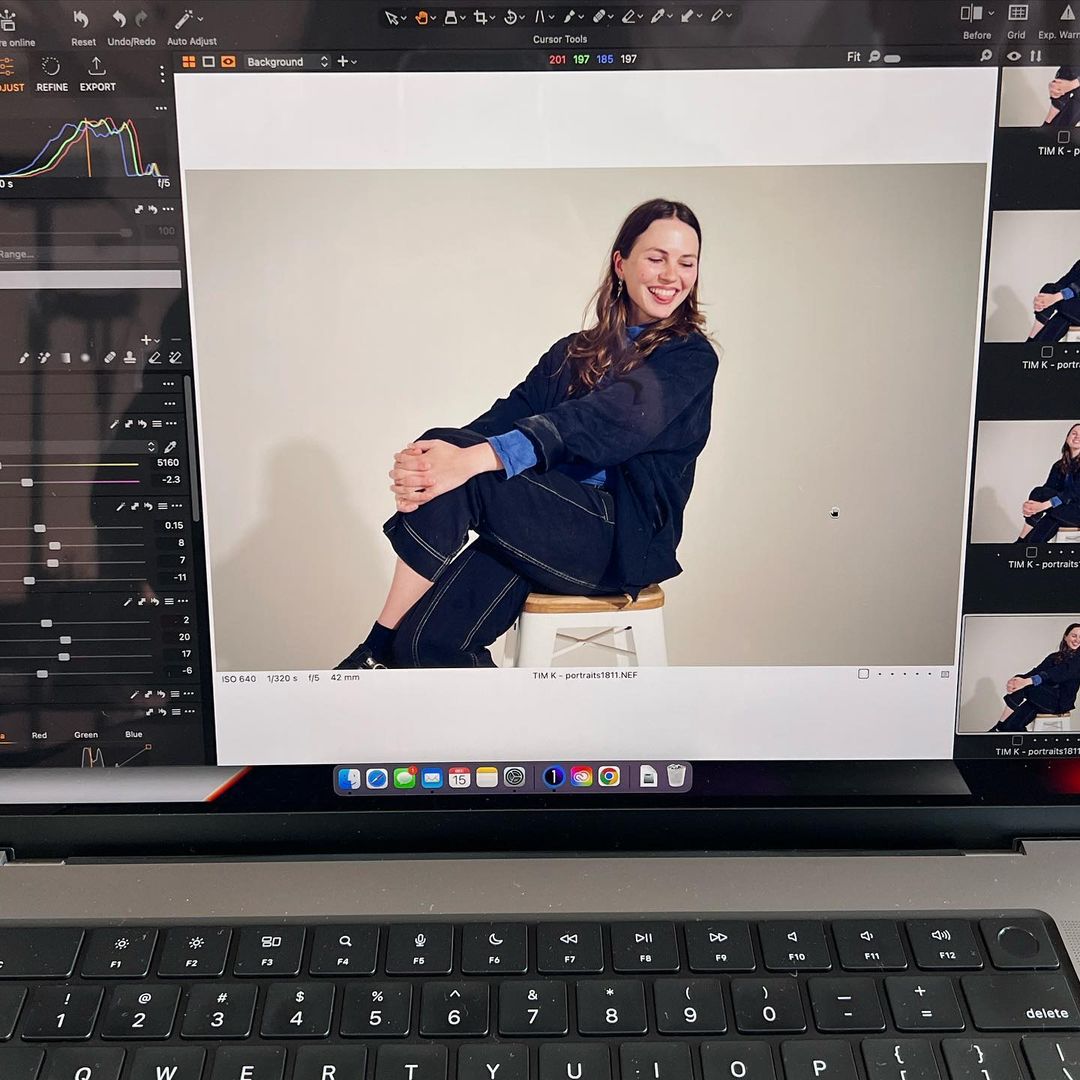Switch to the Export tab
The height and width of the screenshot is (1080, 1080).
click(97, 73)
